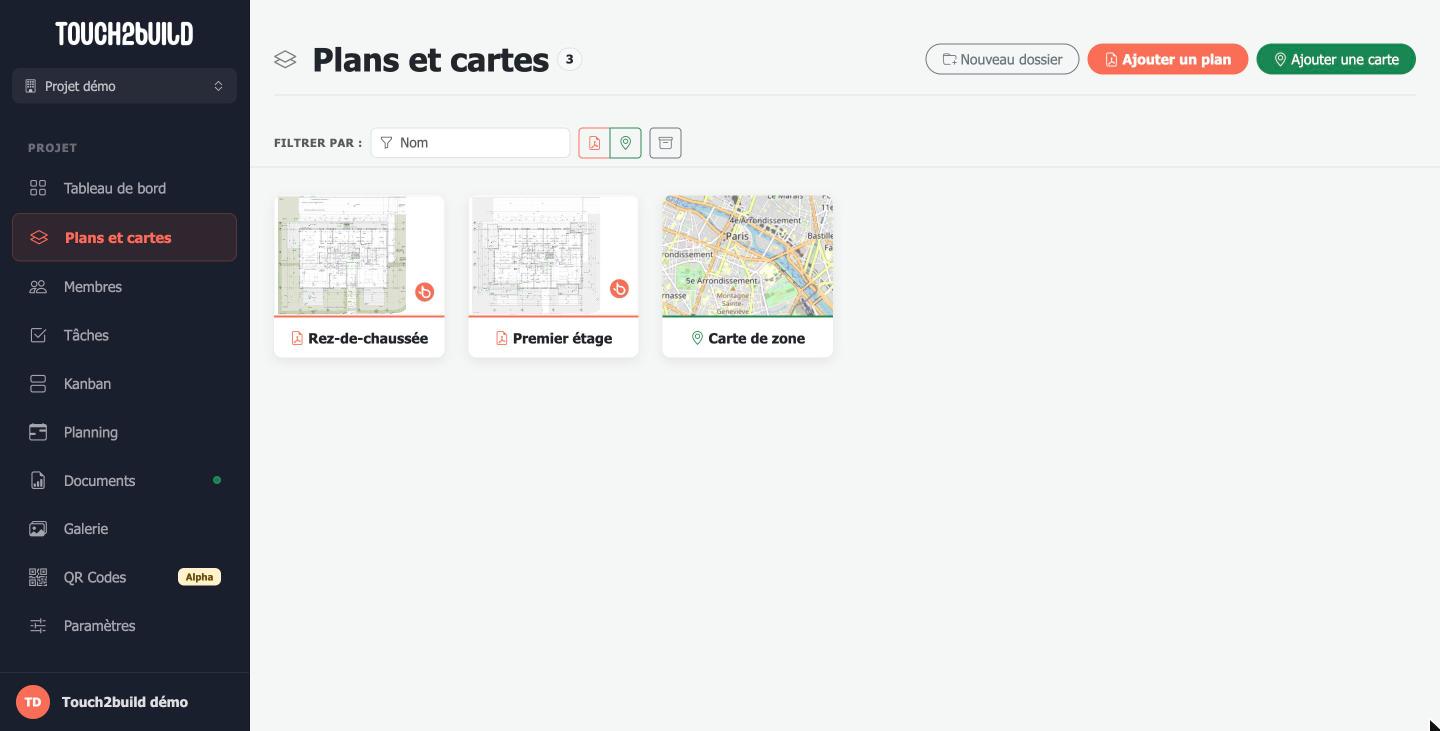Open the Tâches section
Image resolution: width=1440 pixels, height=731 pixels.
pyautogui.click(x=124, y=335)
